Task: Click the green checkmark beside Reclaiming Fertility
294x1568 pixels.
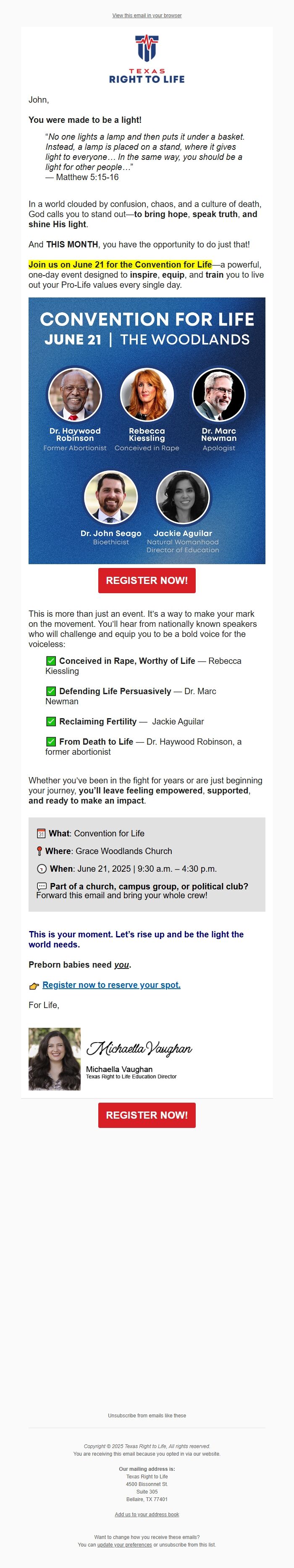Action: pos(51,721)
